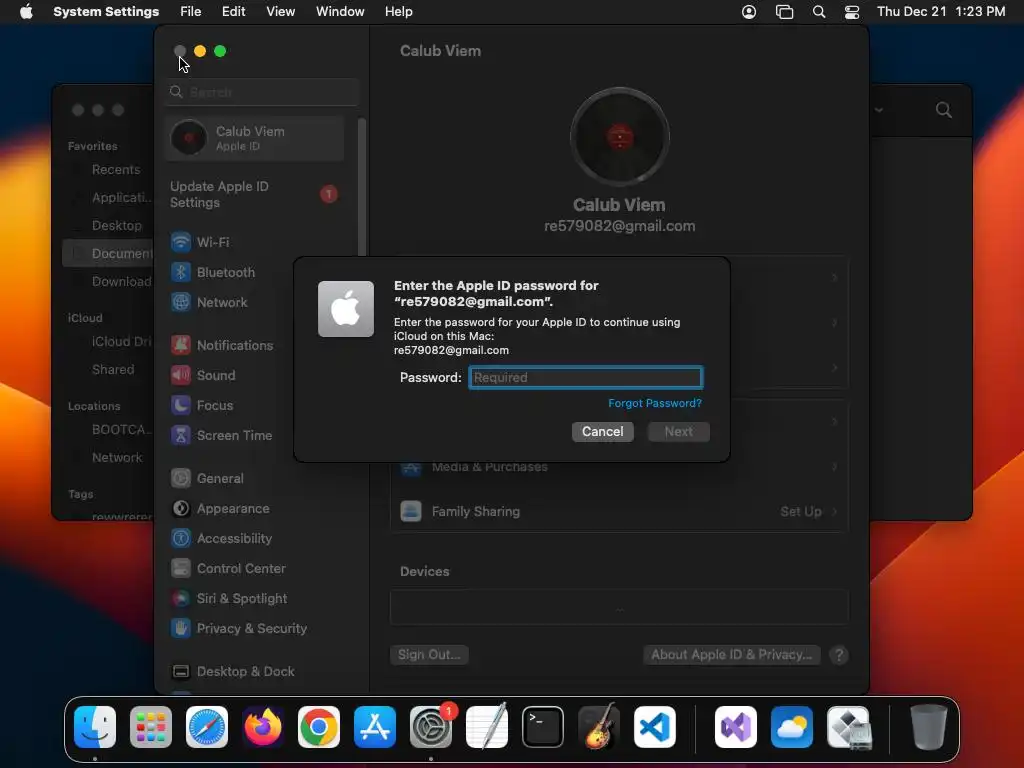Image resolution: width=1024 pixels, height=768 pixels.
Task: Click the Cancel button in dialog
Action: pos(603,432)
